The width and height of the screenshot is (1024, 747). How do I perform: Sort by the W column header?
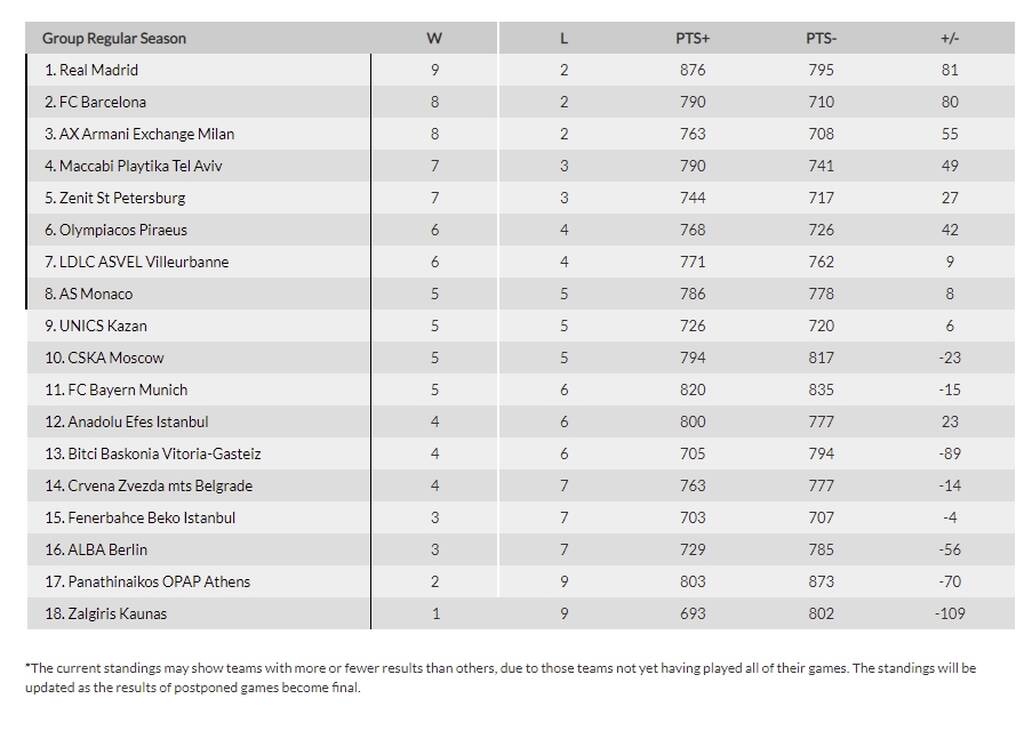(434, 39)
